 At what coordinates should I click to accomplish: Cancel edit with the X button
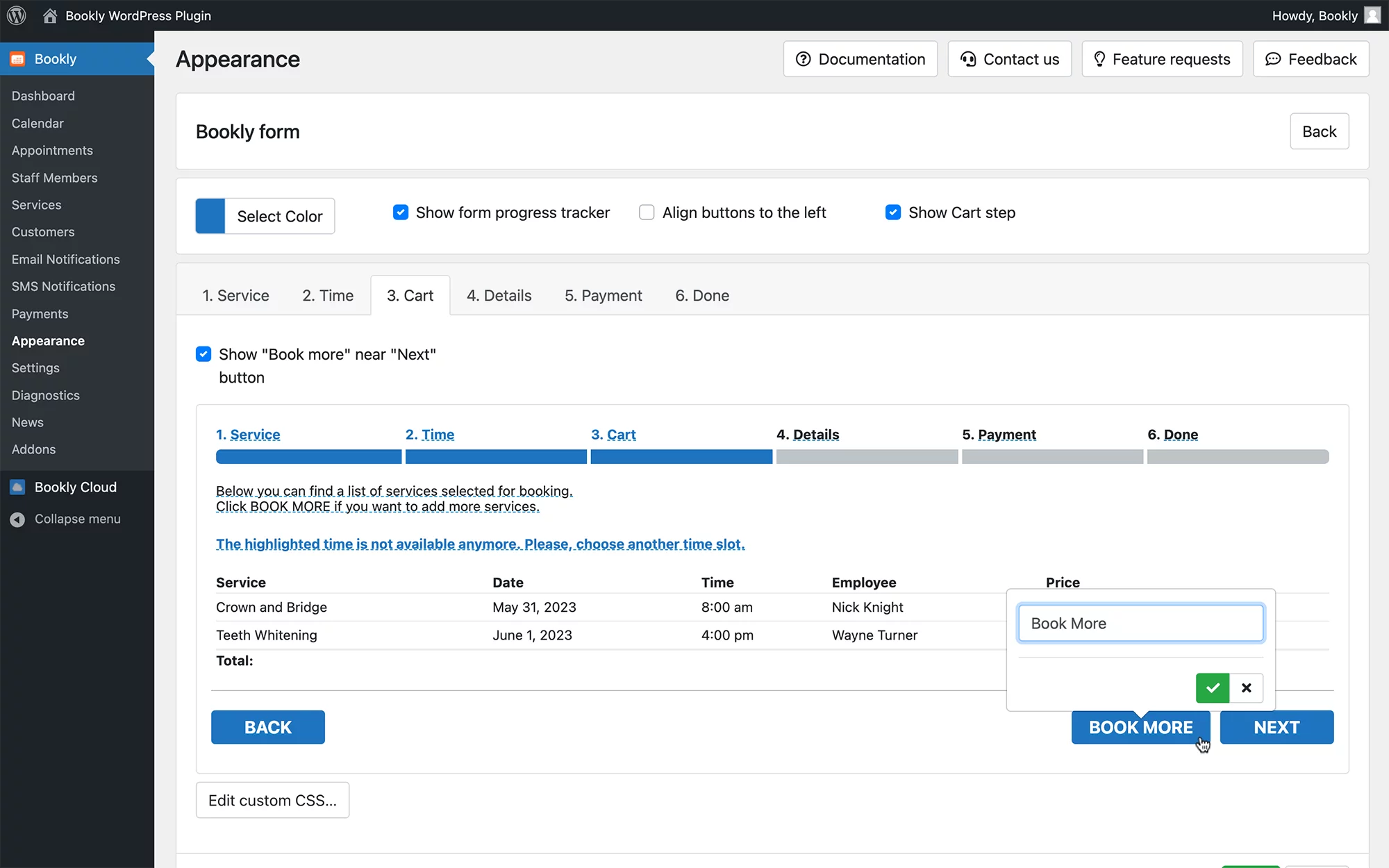coord(1247,688)
